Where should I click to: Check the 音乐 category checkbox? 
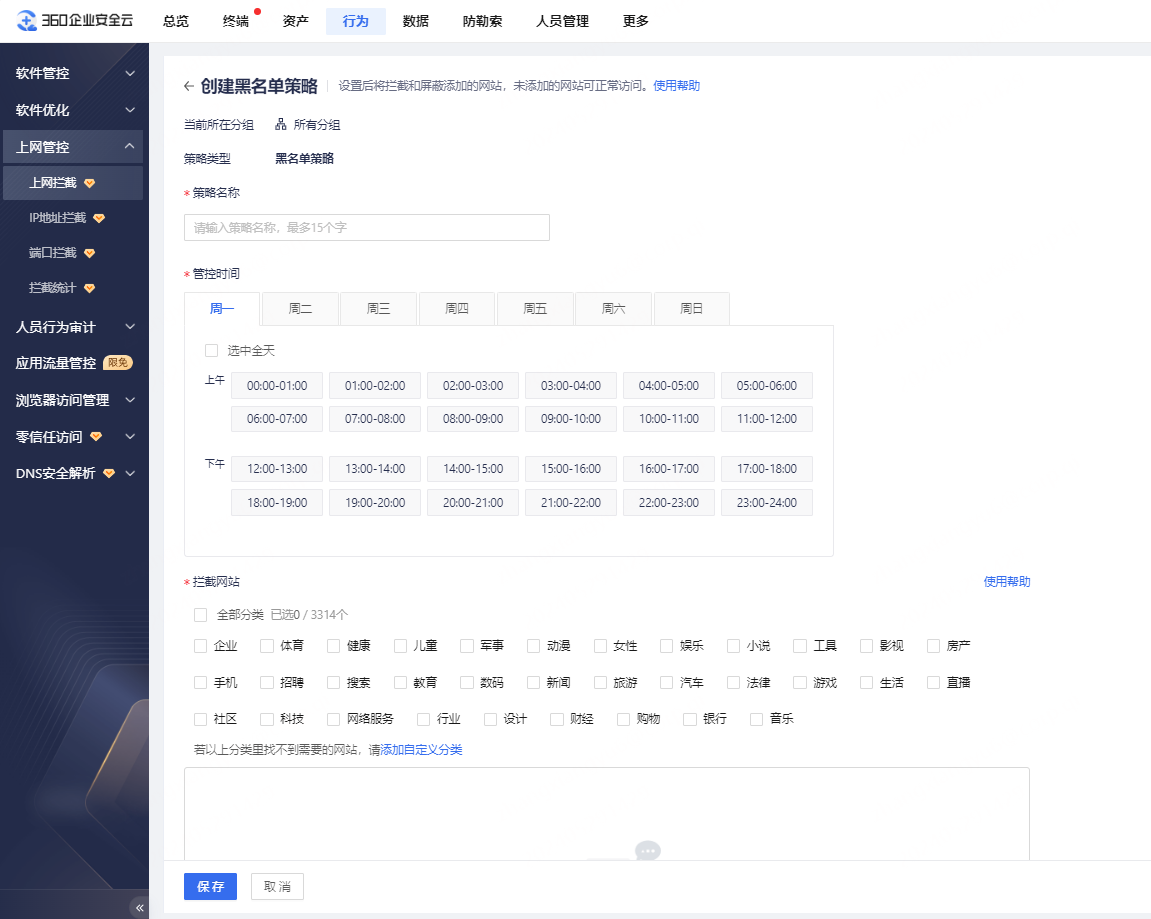(x=756, y=719)
